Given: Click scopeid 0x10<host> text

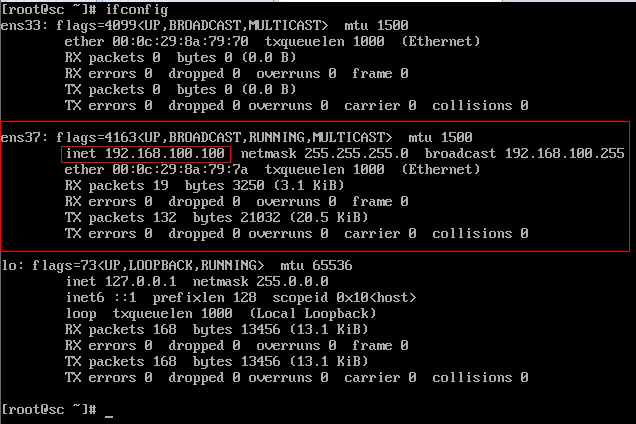Looking at the screenshot, I should [x=344, y=297].
